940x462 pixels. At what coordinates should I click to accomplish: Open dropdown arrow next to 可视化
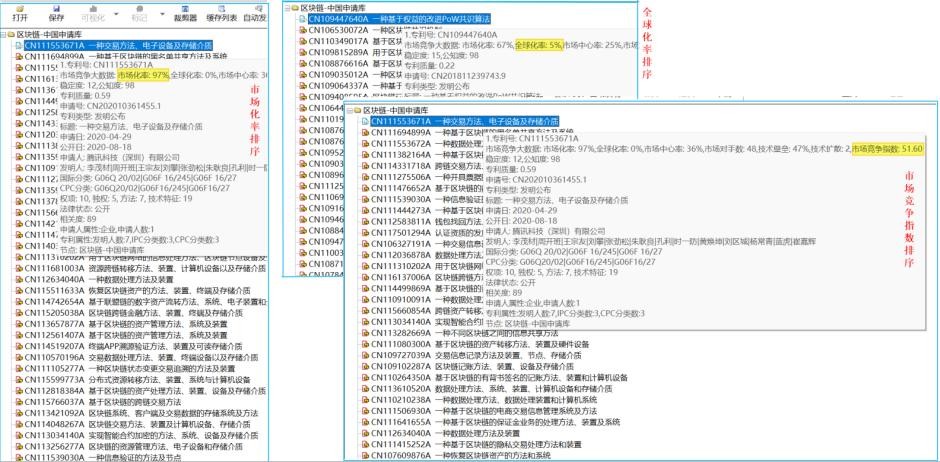coord(117,15)
